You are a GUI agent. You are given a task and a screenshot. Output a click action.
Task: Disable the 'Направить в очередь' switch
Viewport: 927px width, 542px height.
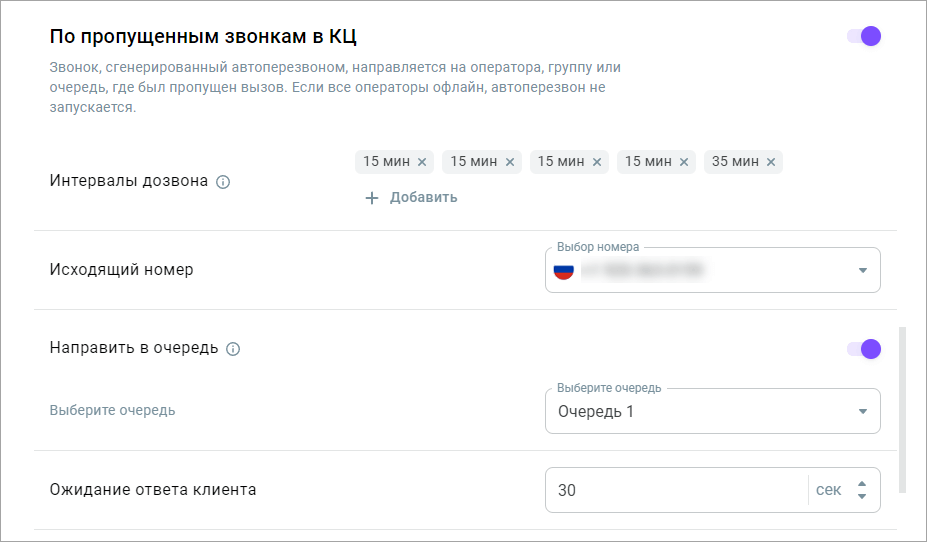click(864, 349)
